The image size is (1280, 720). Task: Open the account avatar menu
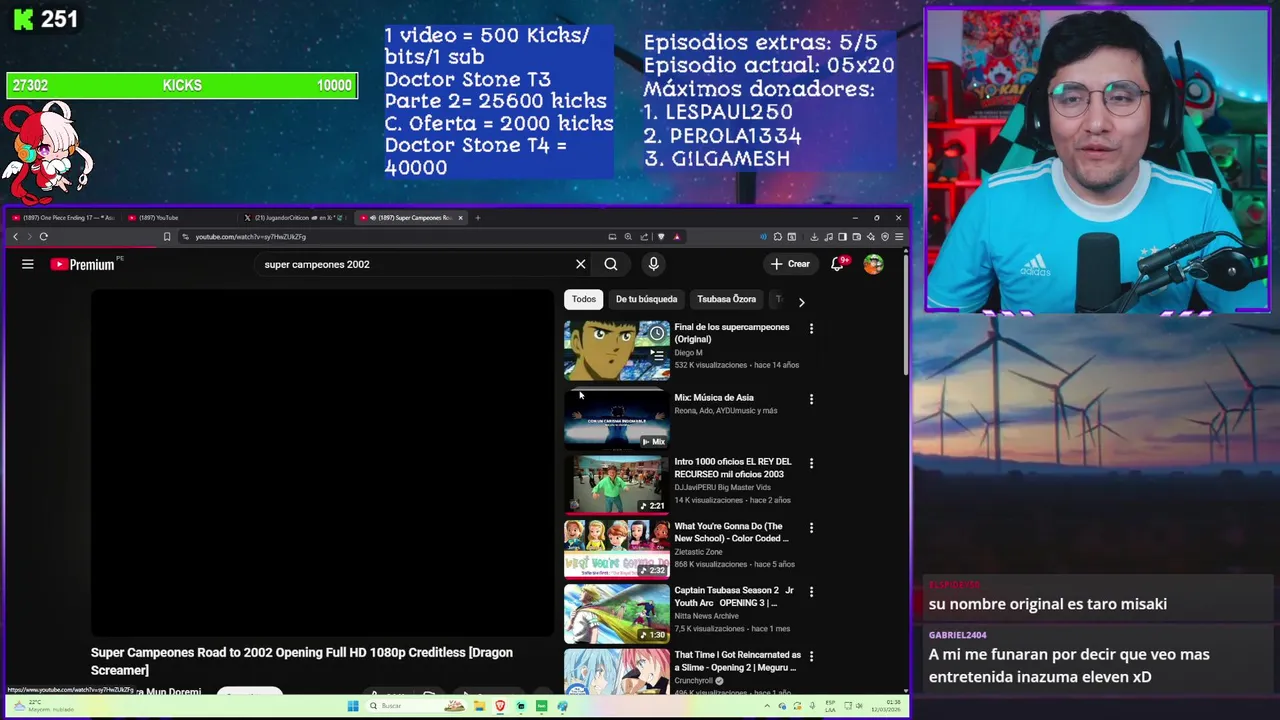873,264
